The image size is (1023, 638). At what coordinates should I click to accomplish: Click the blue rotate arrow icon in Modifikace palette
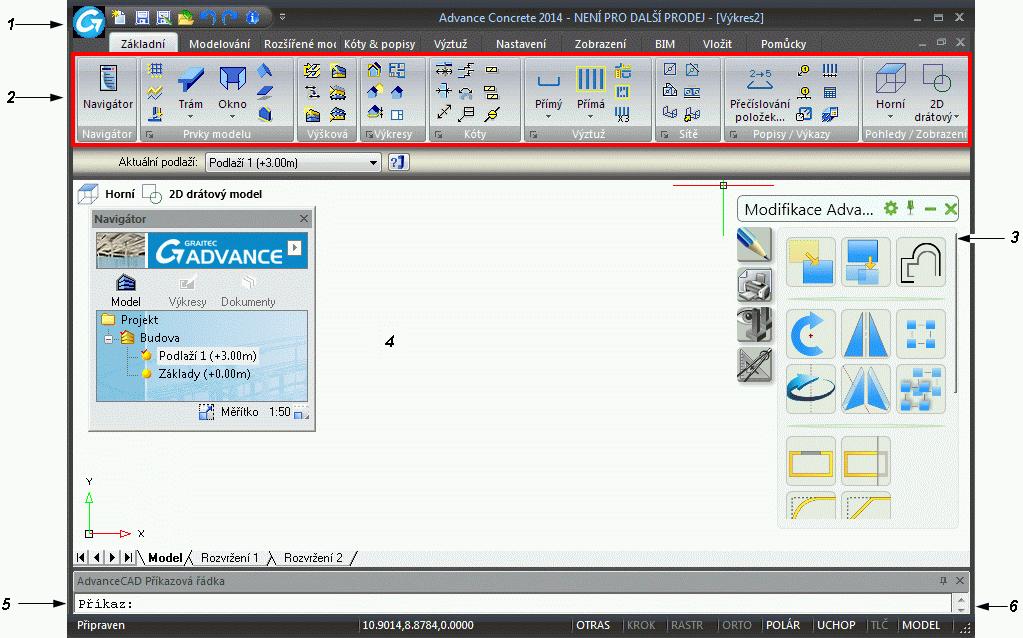(810, 334)
